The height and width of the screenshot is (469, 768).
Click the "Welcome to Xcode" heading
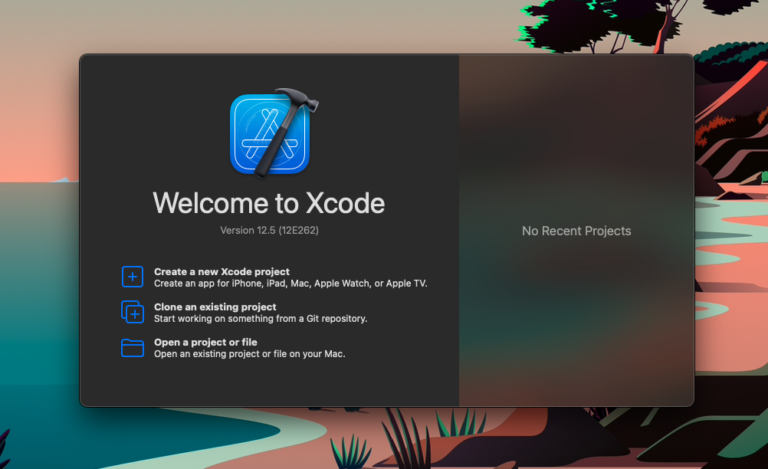coord(269,203)
